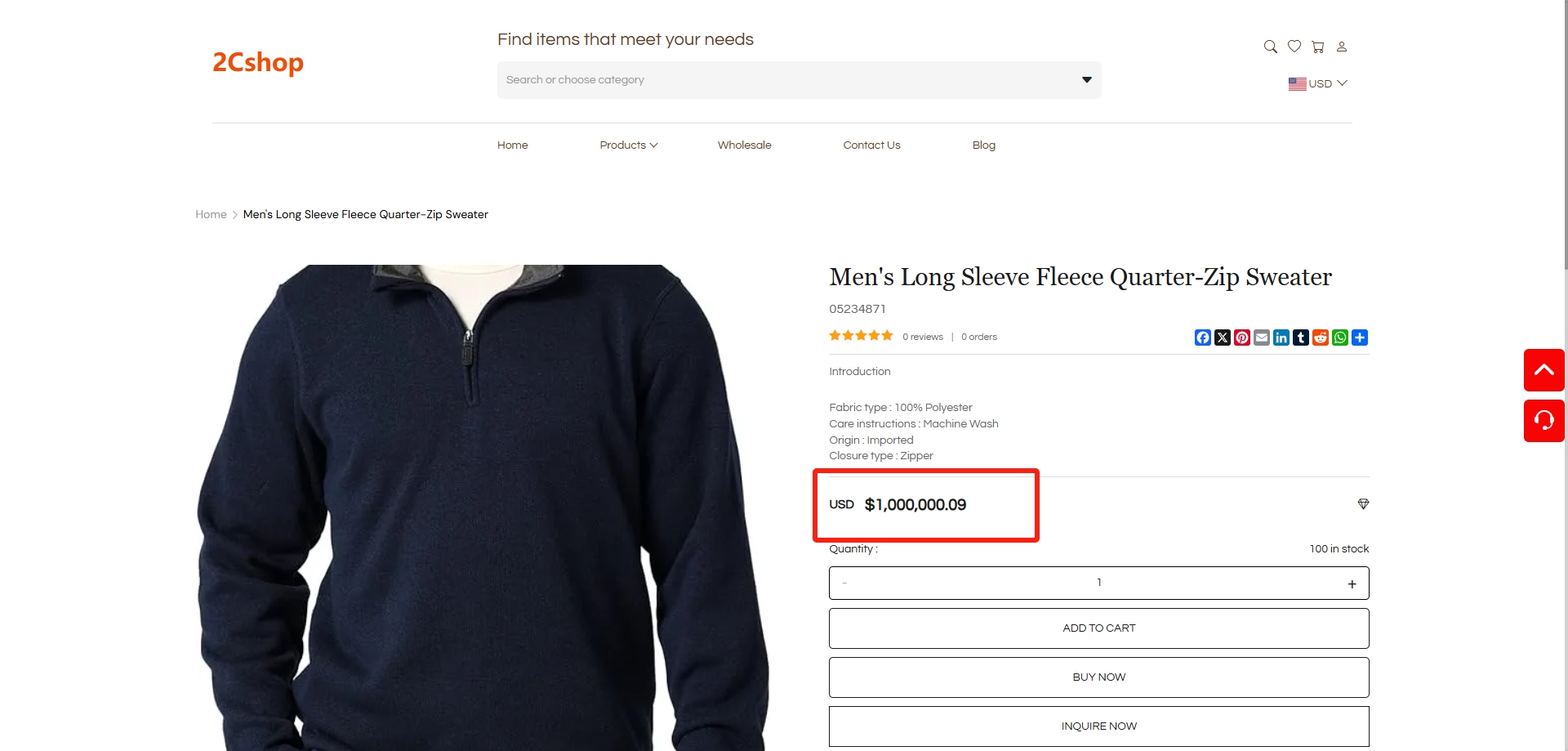Image resolution: width=1568 pixels, height=751 pixels.
Task: Share product on Reddit
Action: coord(1321,338)
